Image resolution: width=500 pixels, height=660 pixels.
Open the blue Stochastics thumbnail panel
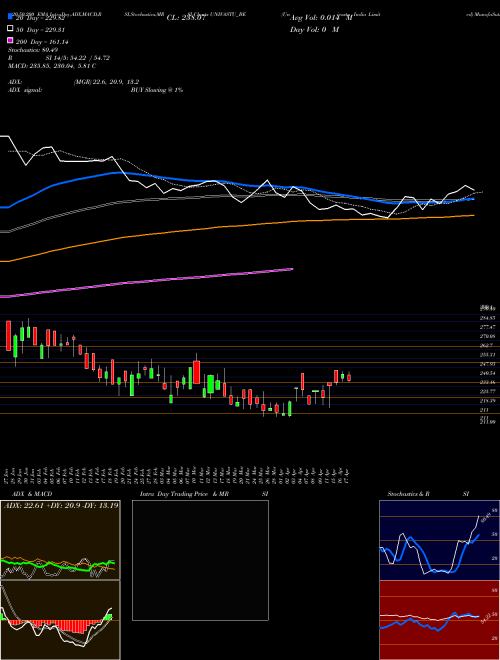439,540
